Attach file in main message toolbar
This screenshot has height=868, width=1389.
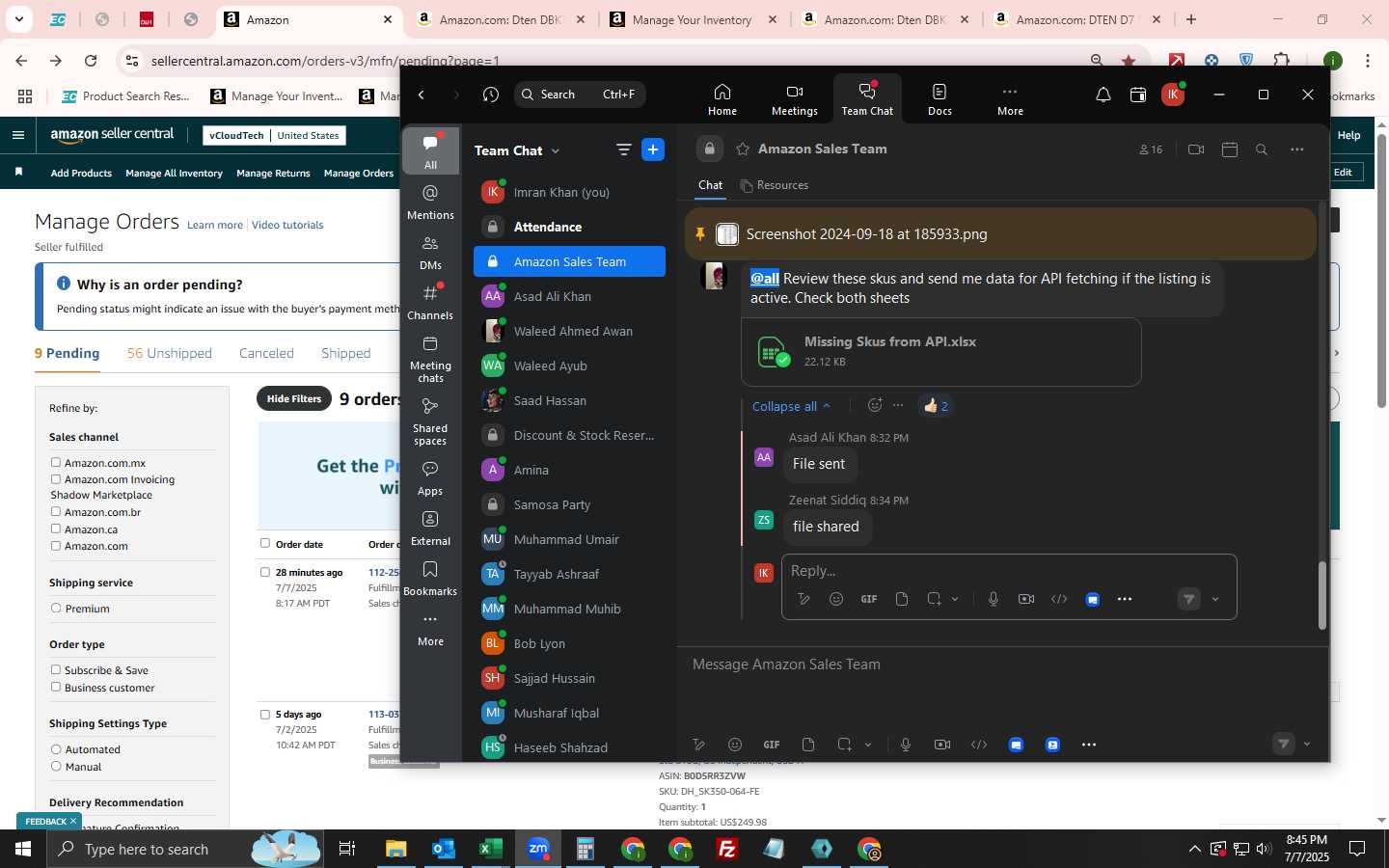(x=808, y=745)
